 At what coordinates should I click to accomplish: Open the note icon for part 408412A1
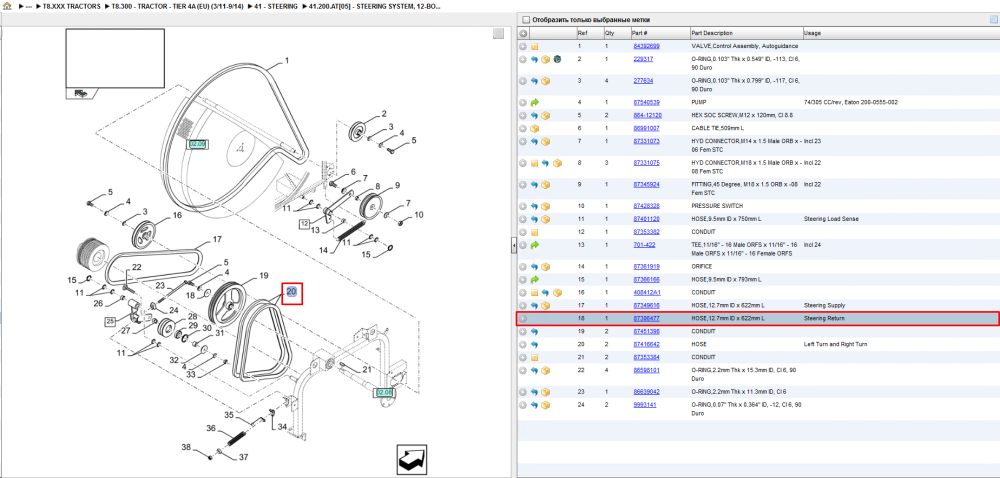coord(534,293)
